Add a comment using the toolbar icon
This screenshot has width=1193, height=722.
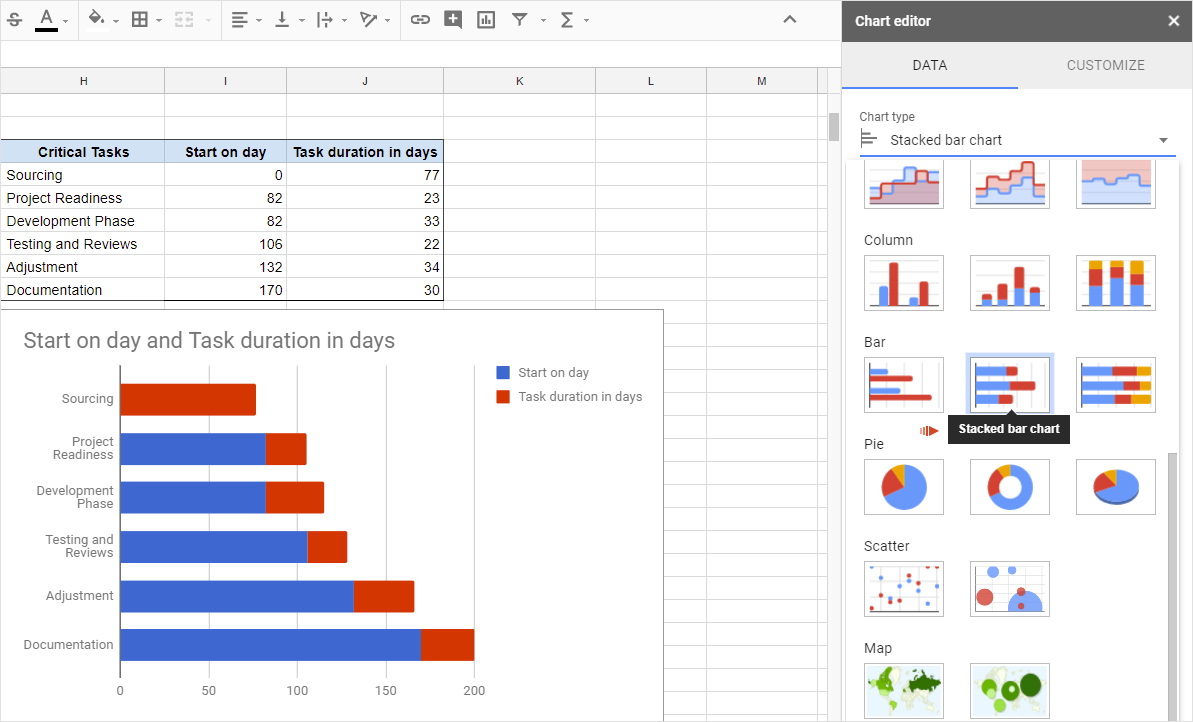[453, 19]
